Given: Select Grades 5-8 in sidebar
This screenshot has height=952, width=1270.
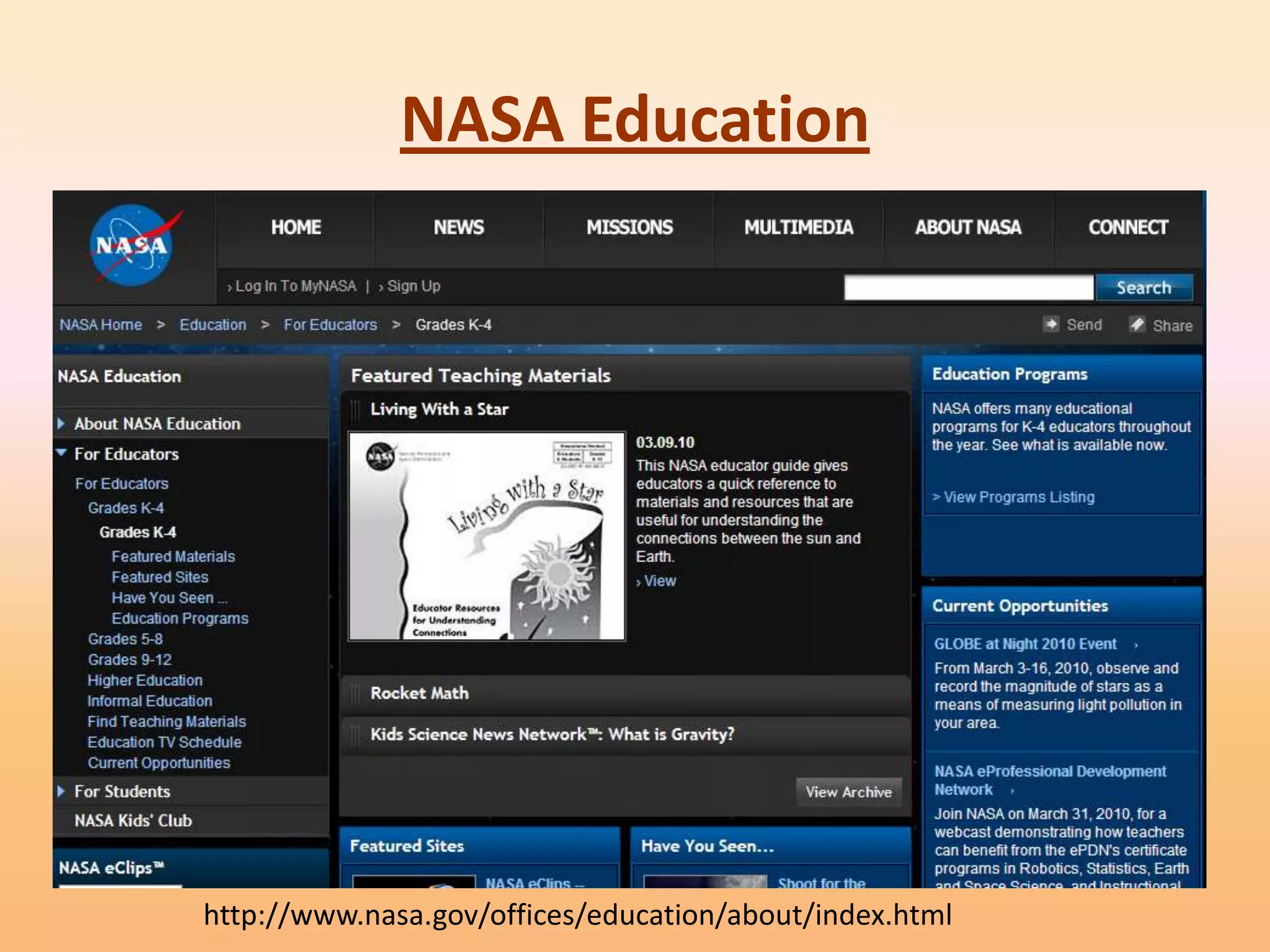Looking at the screenshot, I should (x=125, y=639).
